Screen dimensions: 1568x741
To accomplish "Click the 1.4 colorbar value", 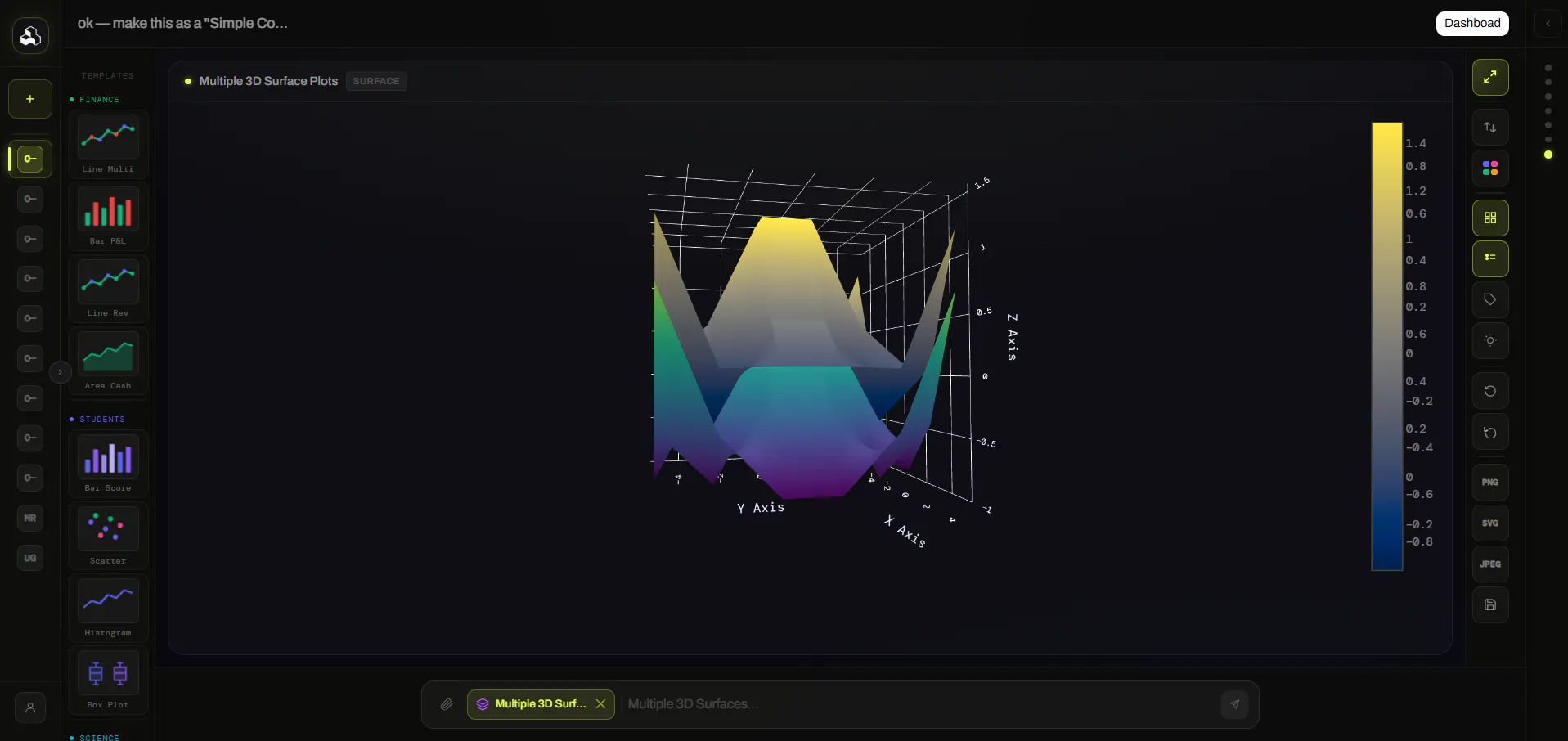I will (1416, 143).
